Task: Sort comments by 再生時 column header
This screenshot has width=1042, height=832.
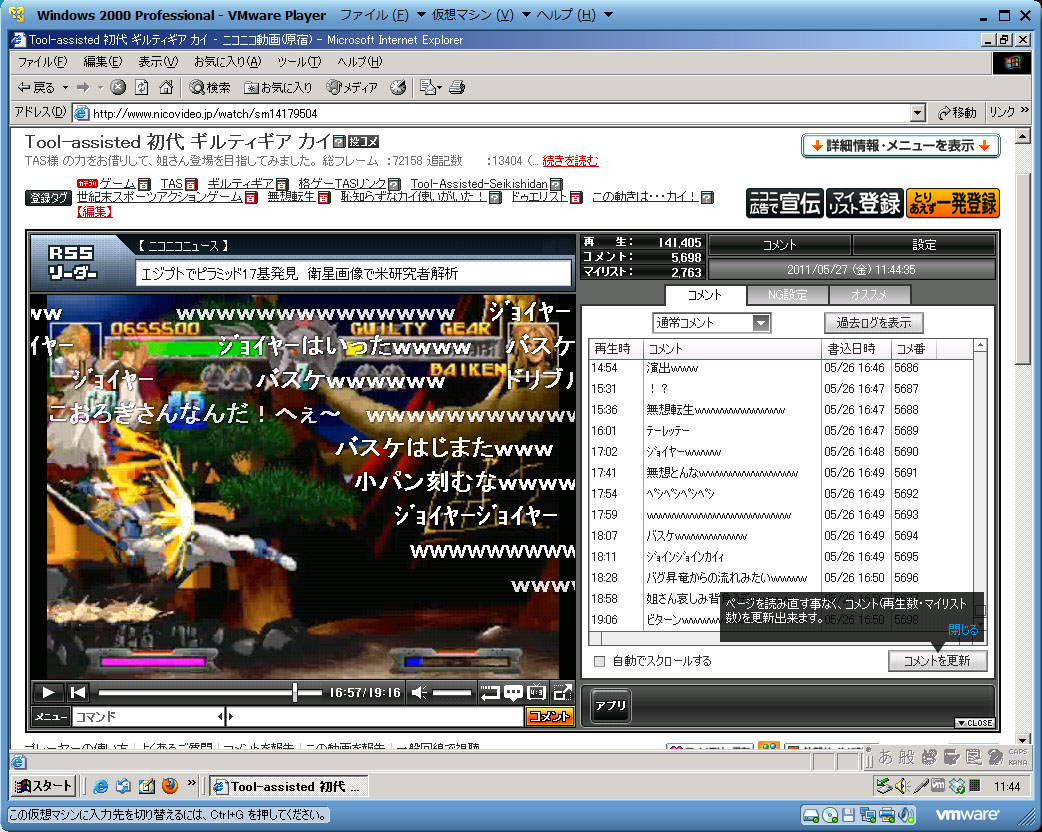Action: click(615, 348)
